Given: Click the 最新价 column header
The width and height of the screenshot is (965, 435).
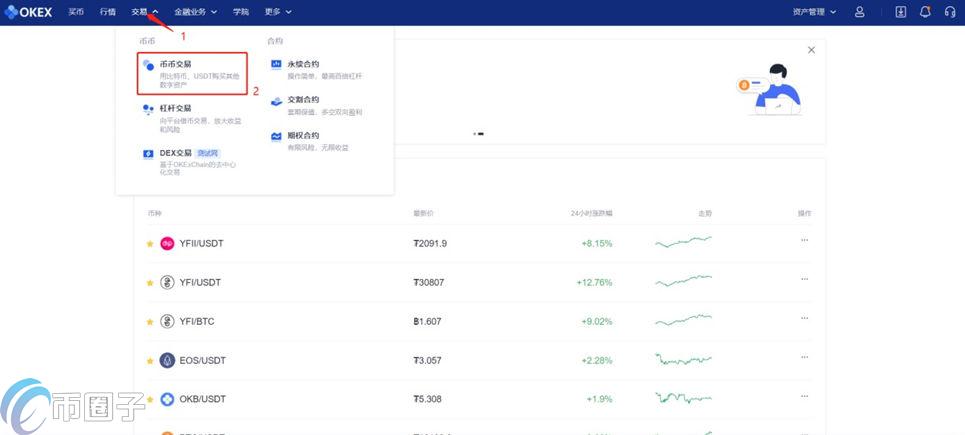Looking at the screenshot, I should click(423, 214).
